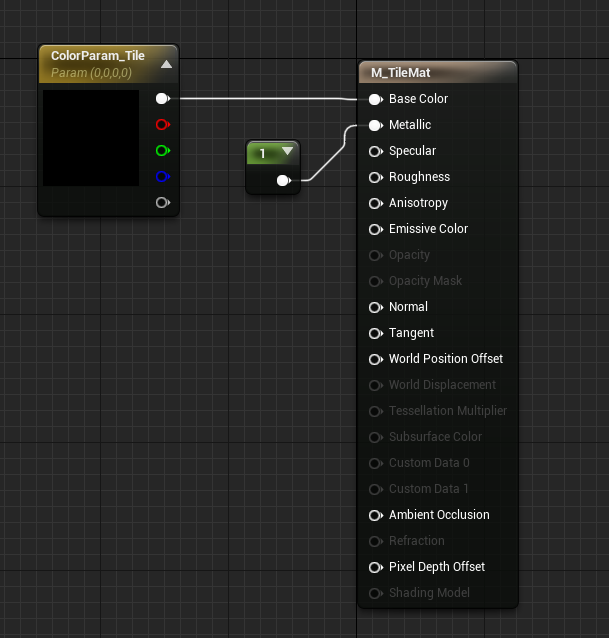Click the Tessellation Multiplier pin
The width and height of the screenshot is (609, 638).
375,411
